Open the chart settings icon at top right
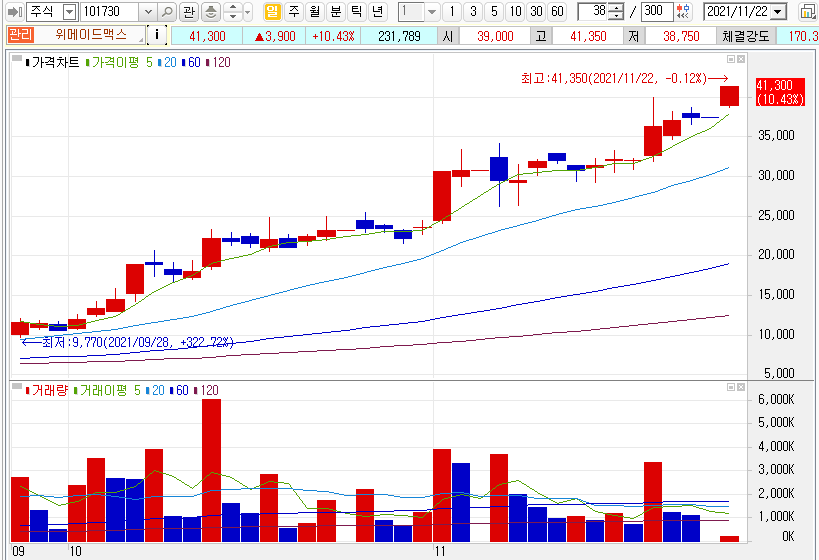Viewport: 819px width, 560px height. click(x=808, y=11)
